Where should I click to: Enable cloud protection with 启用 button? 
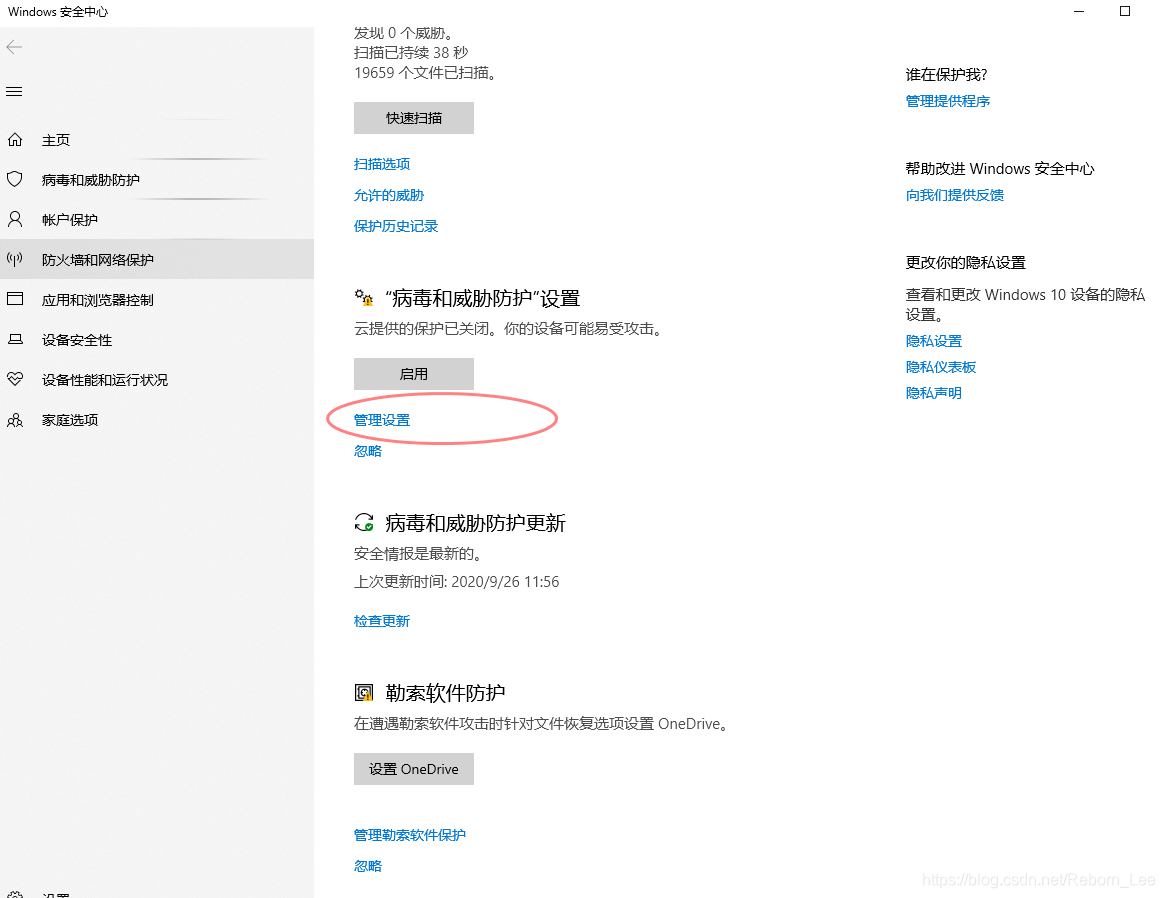(x=413, y=373)
